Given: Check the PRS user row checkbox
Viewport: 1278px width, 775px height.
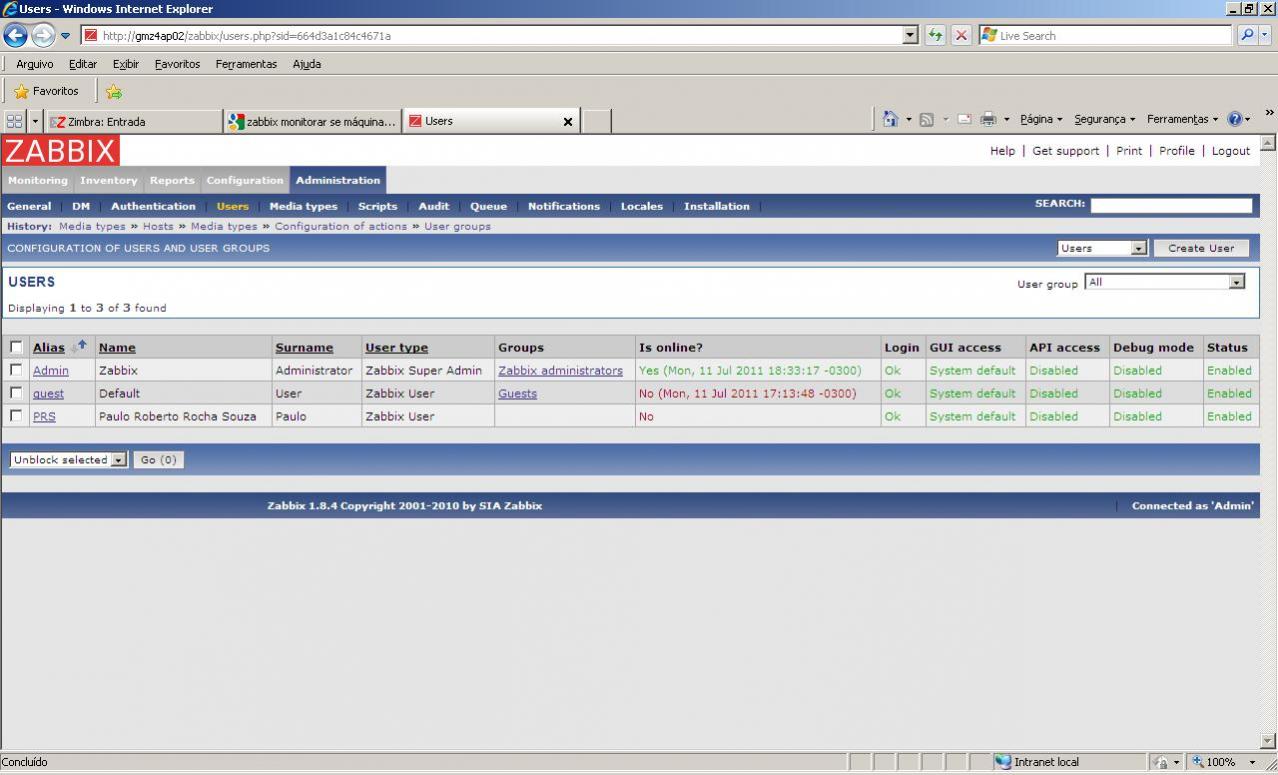Looking at the screenshot, I should click(x=15, y=416).
